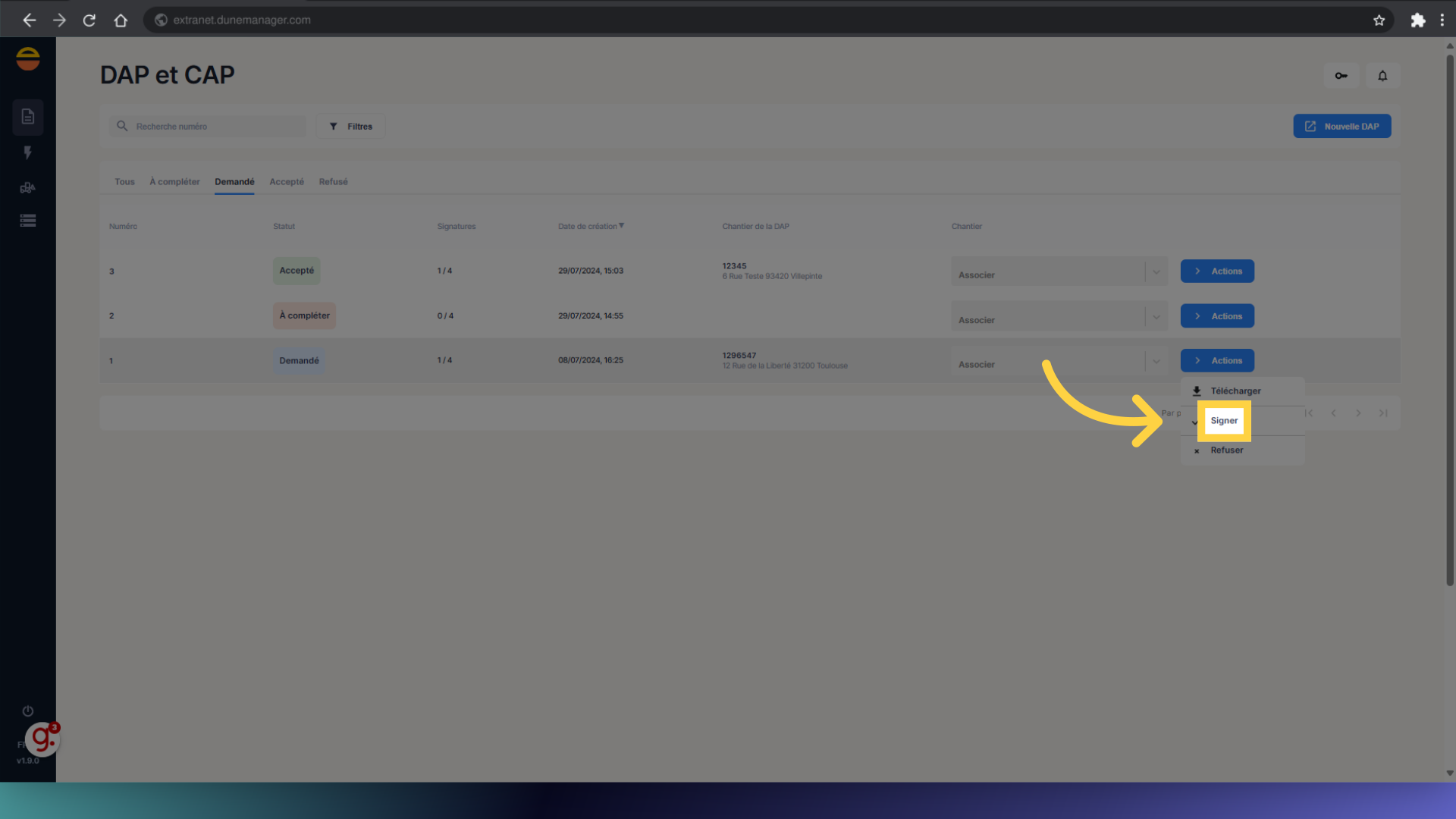Click the Nouvelle DAP button
The width and height of the screenshot is (1456, 819).
pos(1341,127)
